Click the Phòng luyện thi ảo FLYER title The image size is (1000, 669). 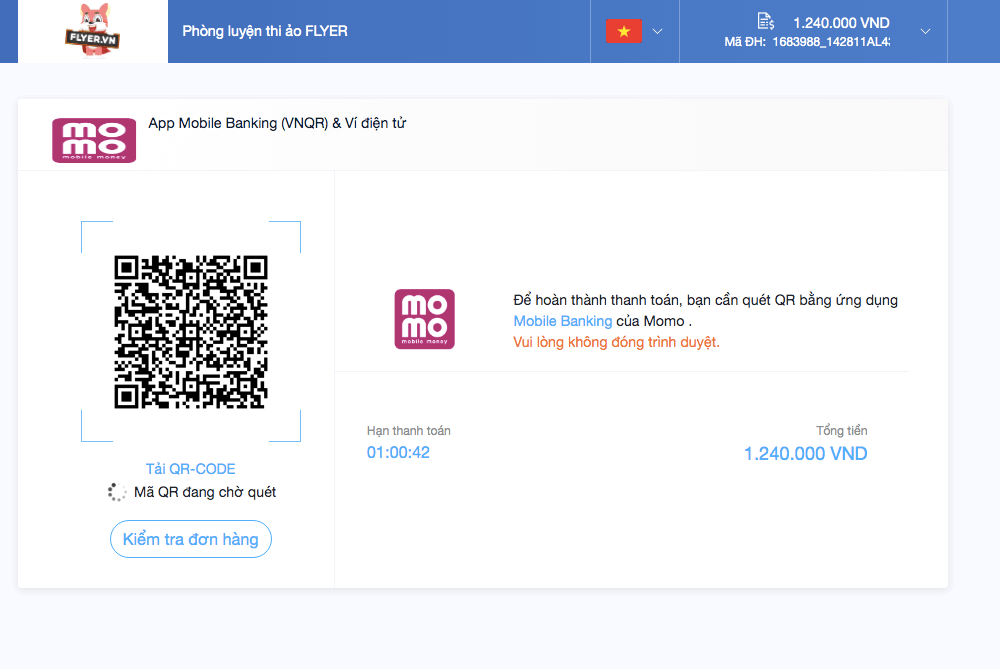(265, 31)
